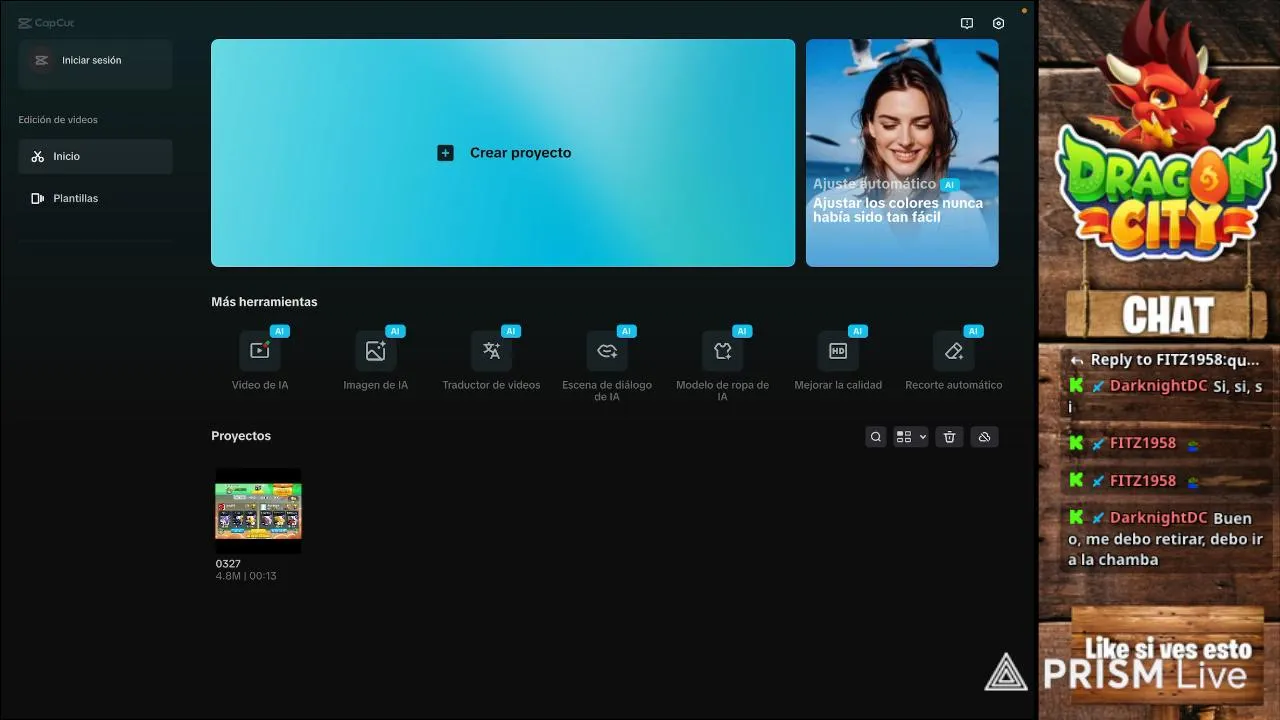Click the Vídeo de IA label

[x=260, y=385]
